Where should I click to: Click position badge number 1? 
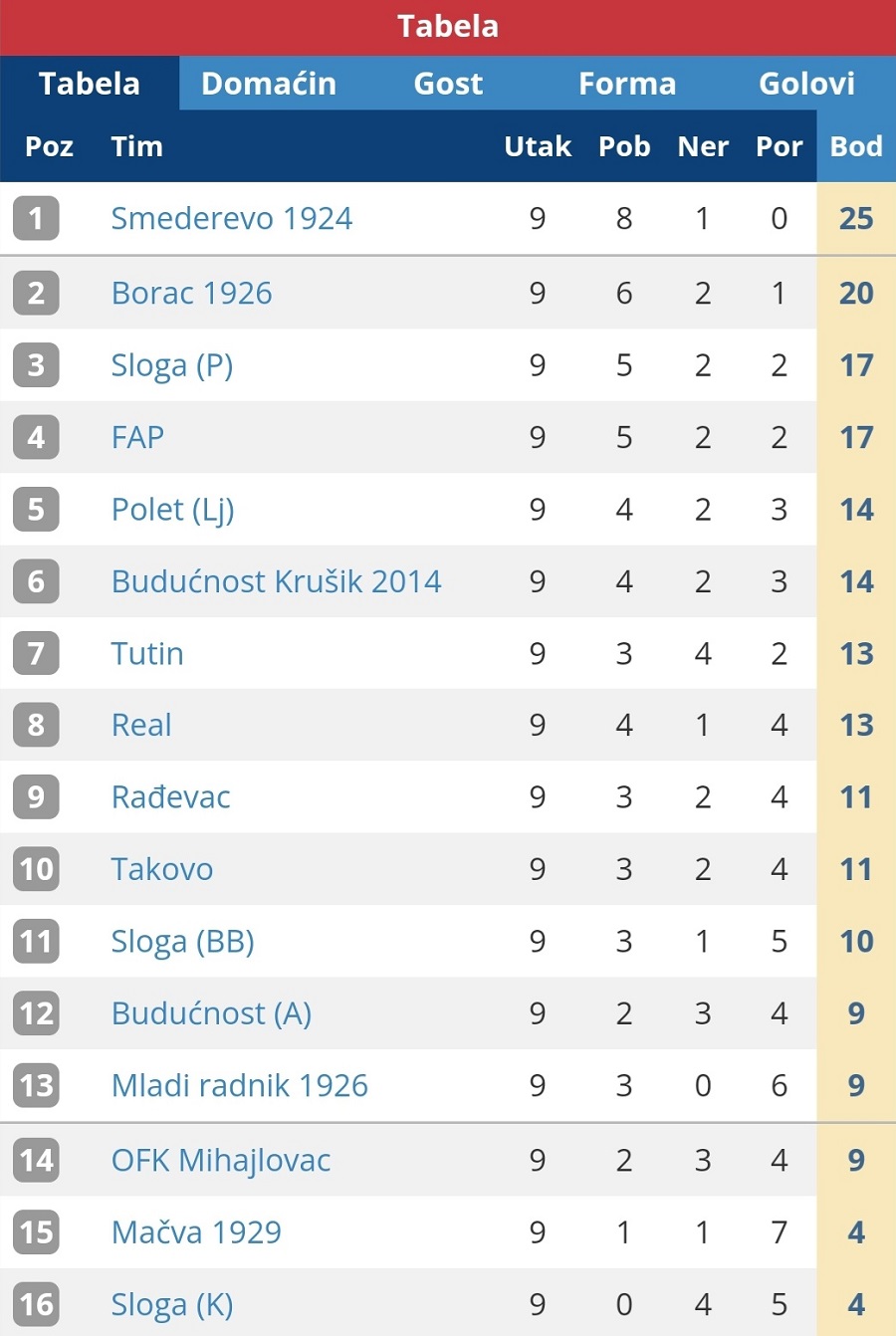click(x=36, y=218)
